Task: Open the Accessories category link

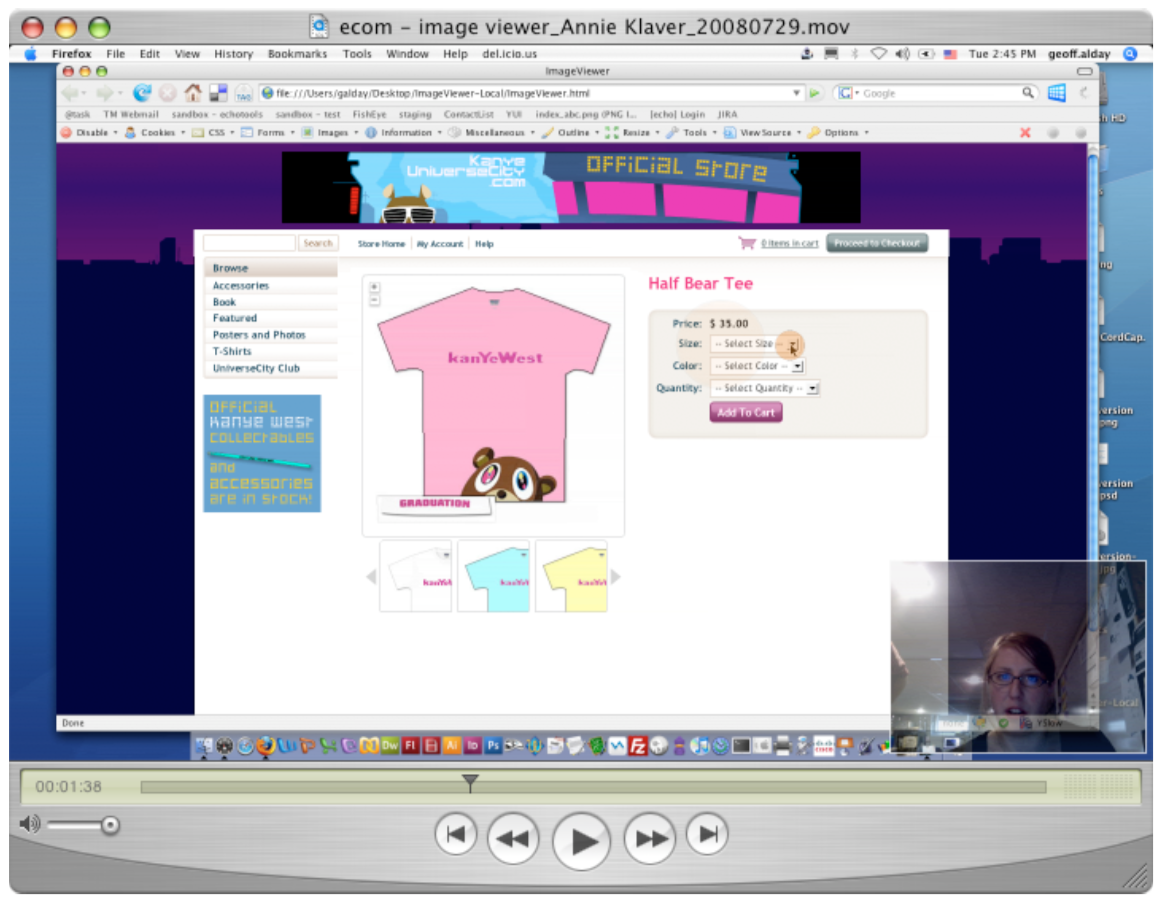Action: pyautogui.click(x=241, y=285)
